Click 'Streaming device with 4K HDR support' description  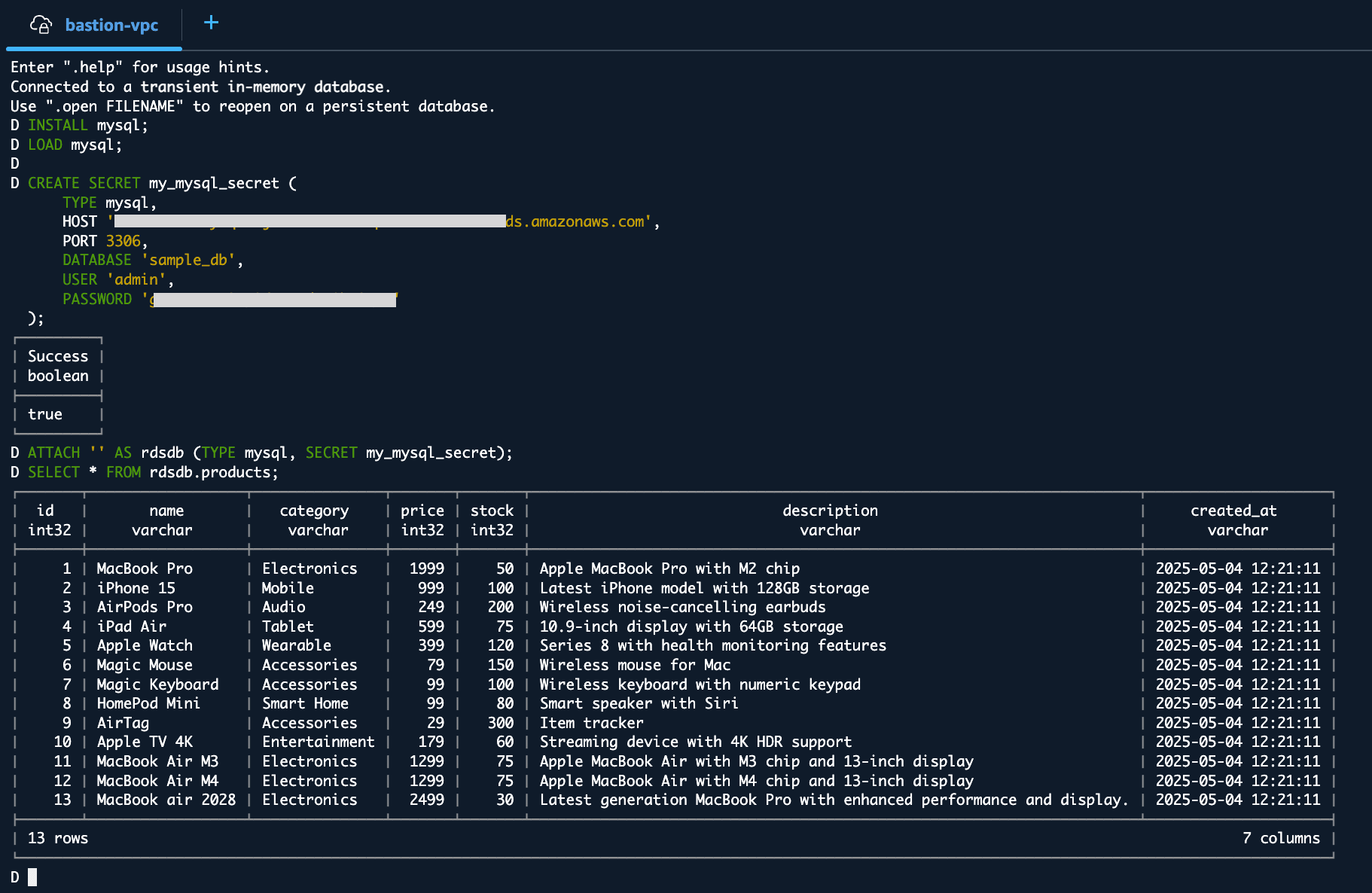point(696,742)
